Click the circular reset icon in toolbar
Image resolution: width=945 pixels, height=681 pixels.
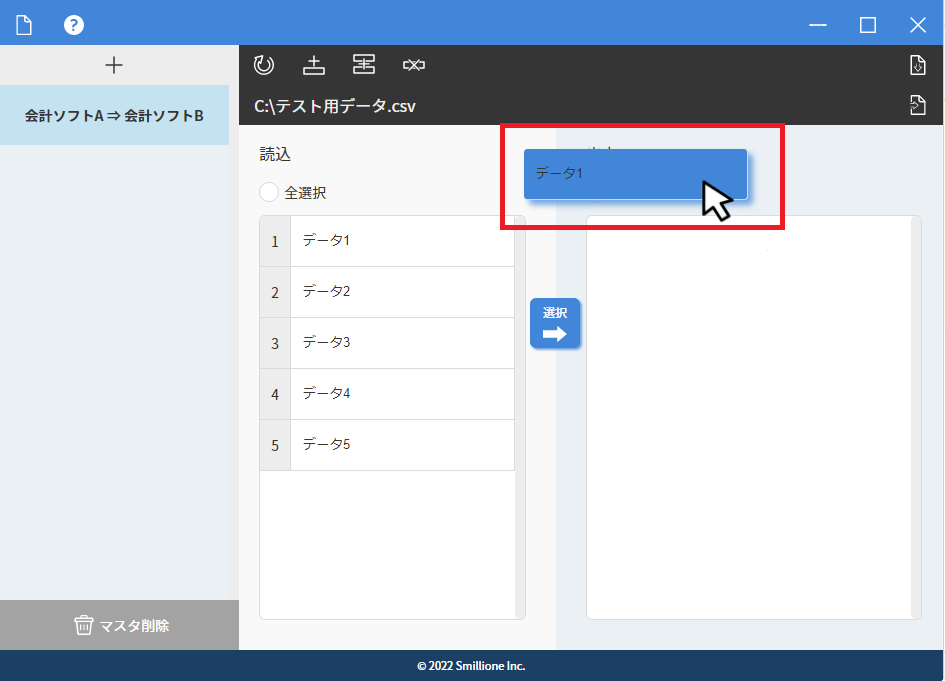[264, 65]
